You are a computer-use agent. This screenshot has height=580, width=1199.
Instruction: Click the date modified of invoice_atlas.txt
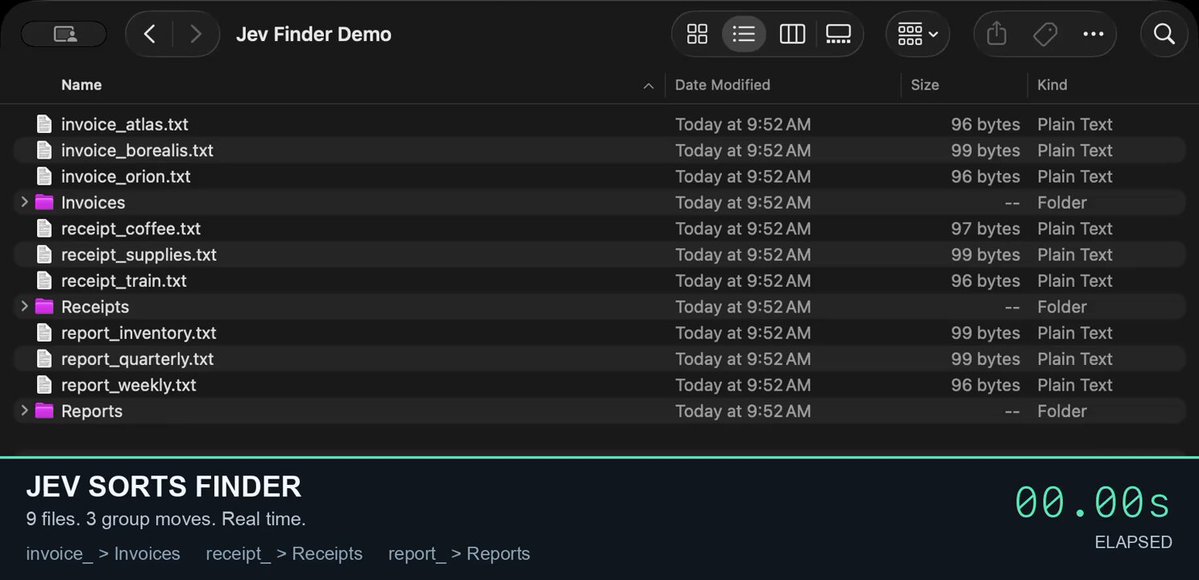click(742, 124)
